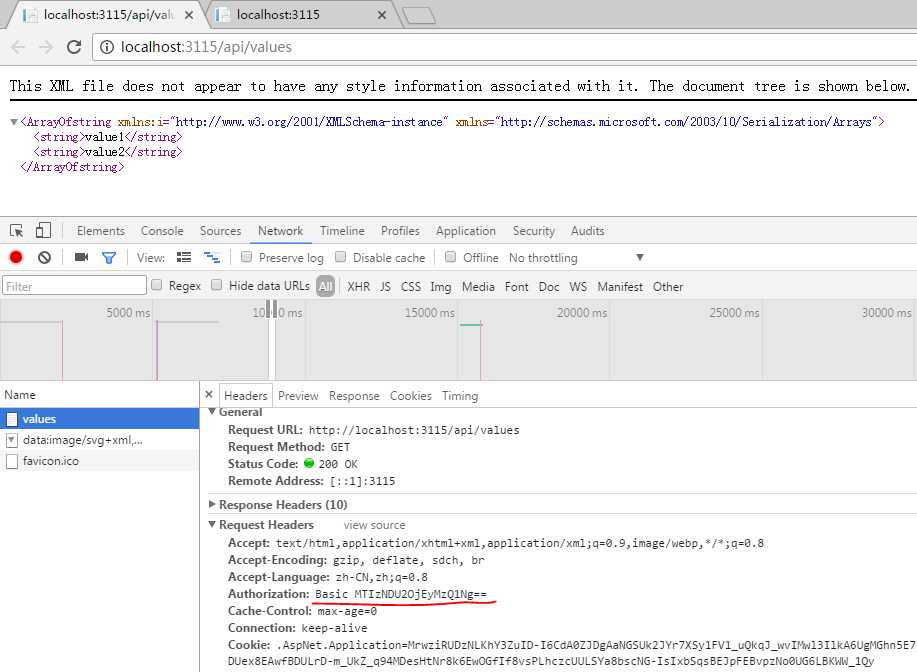Switch to the Timing tab of request
Screen dimensions: 917x672
pyautogui.click(x=460, y=396)
